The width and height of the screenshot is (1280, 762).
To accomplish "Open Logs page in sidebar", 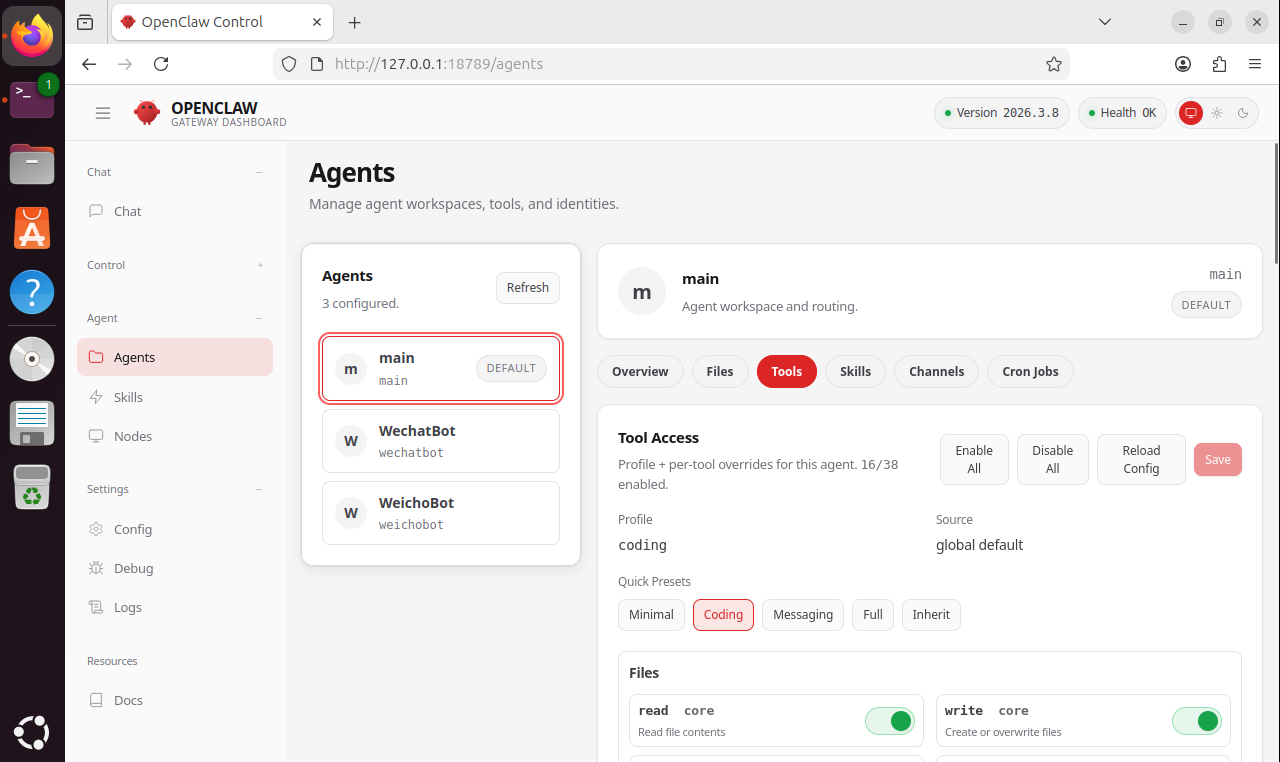I will tap(175, 607).
